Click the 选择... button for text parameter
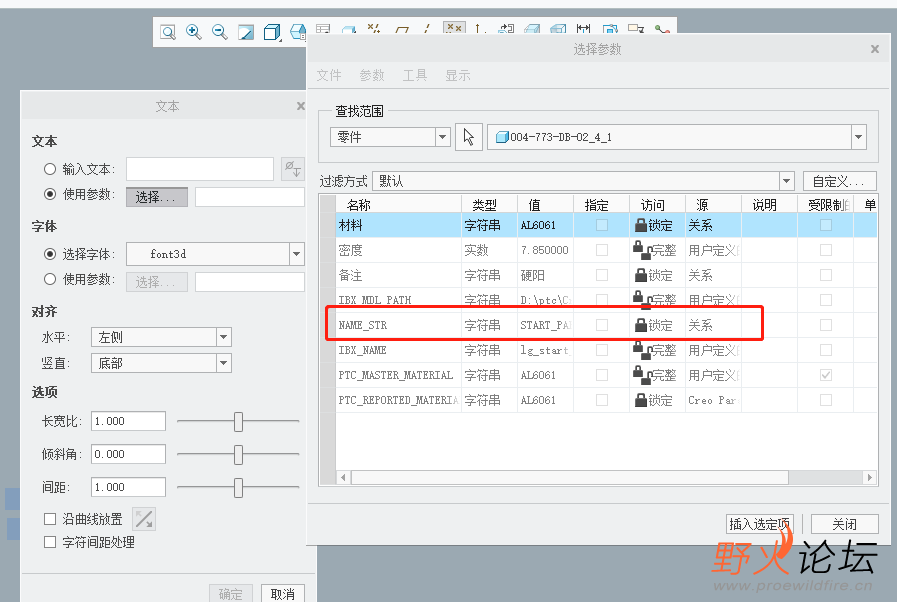897x602 pixels. (x=157, y=197)
